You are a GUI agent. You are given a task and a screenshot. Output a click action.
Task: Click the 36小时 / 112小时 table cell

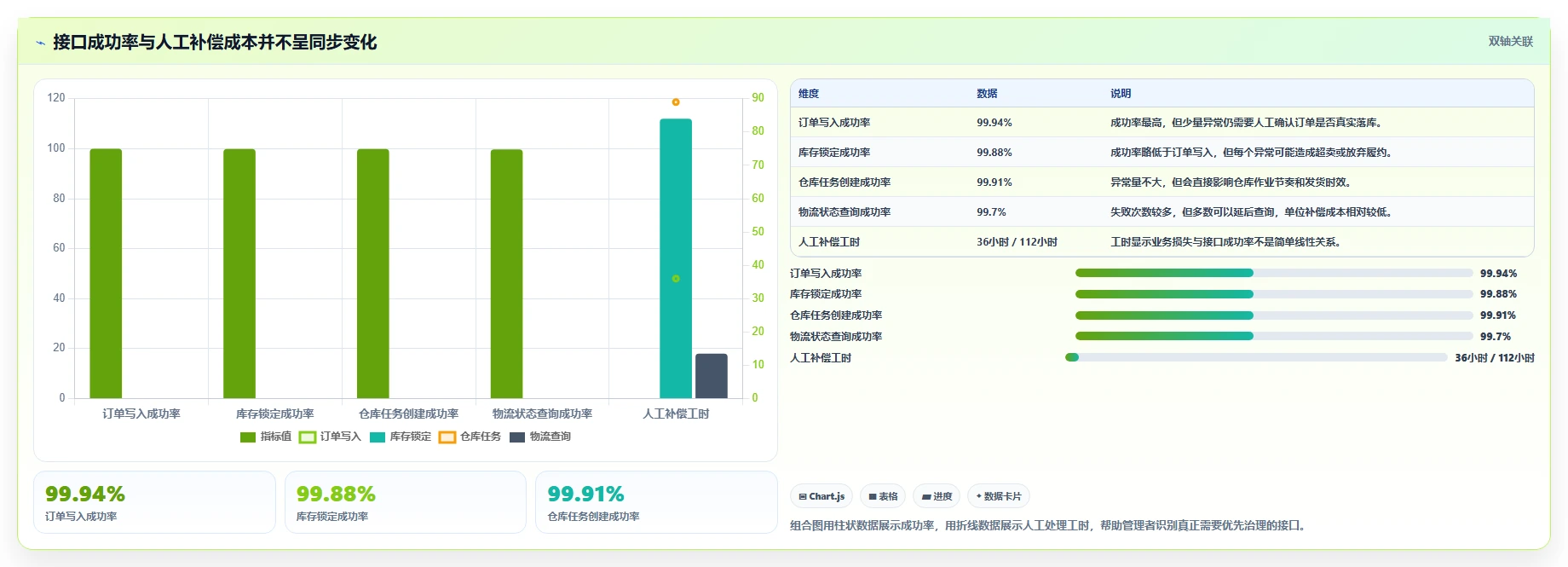pyautogui.click(x=1017, y=242)
